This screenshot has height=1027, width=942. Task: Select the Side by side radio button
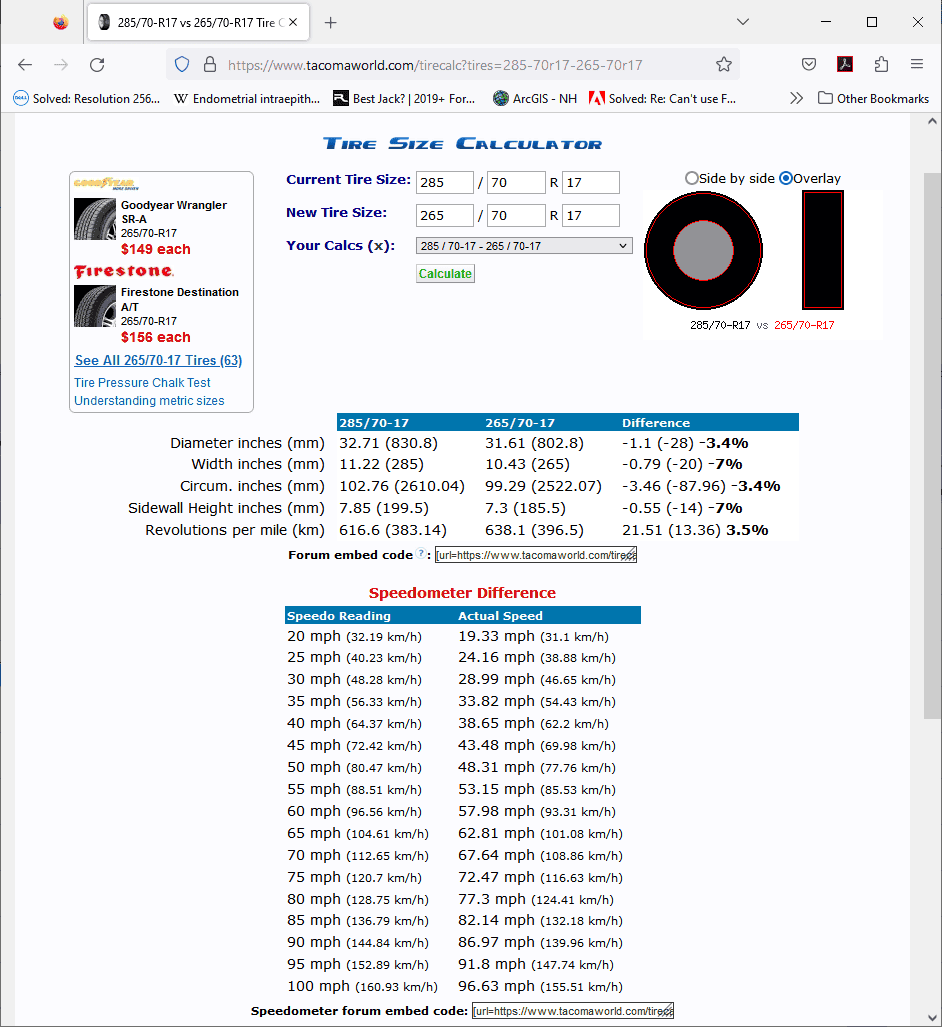(692, 178)
